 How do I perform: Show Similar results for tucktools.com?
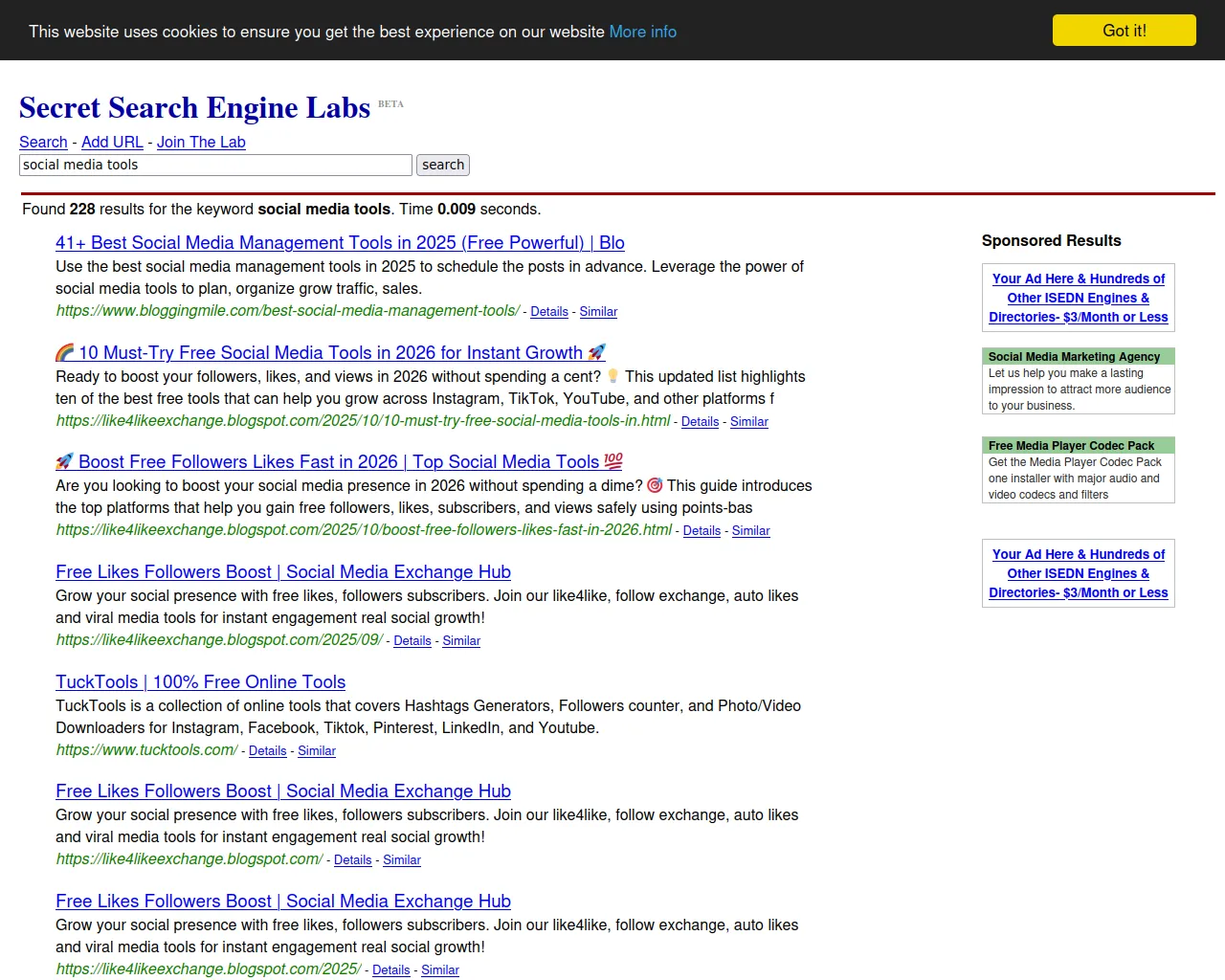tap(317, 751)
